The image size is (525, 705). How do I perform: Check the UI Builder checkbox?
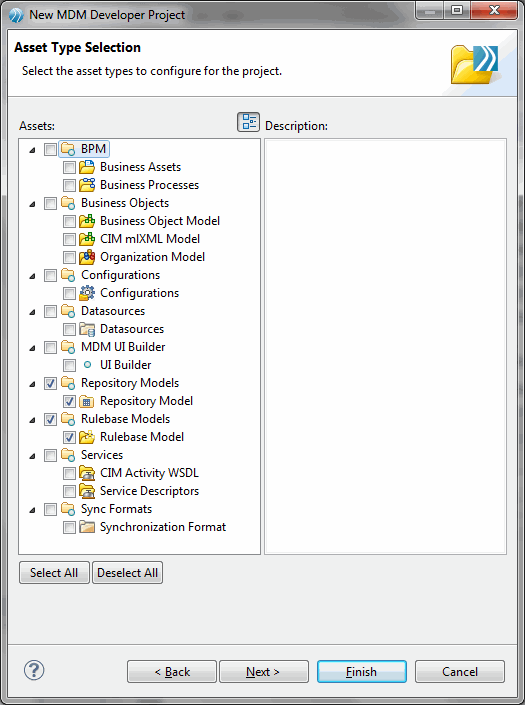coord(69,365)
